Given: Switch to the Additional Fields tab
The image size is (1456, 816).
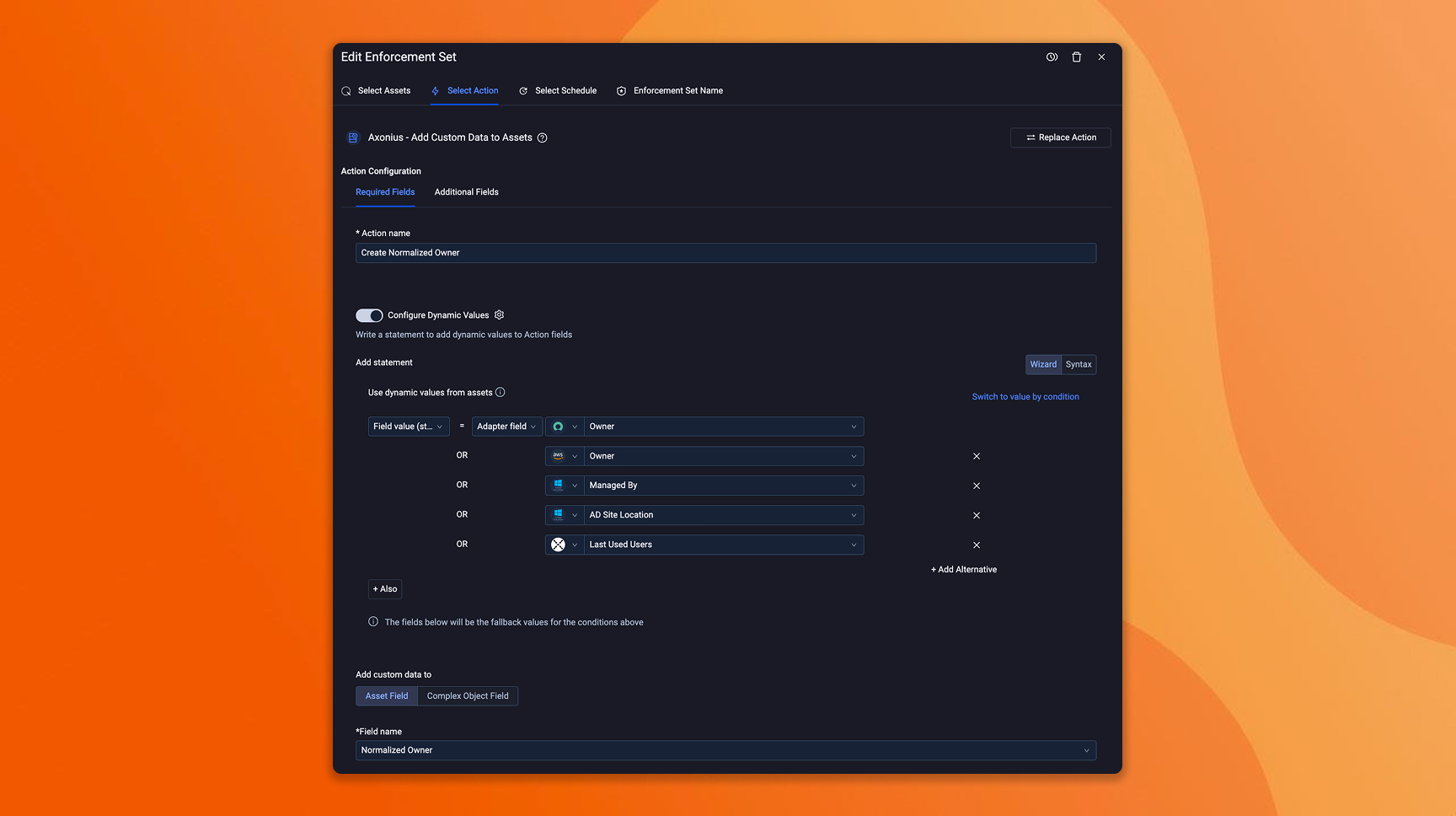Looking at the screenshot, I should (x=467, y=192).
